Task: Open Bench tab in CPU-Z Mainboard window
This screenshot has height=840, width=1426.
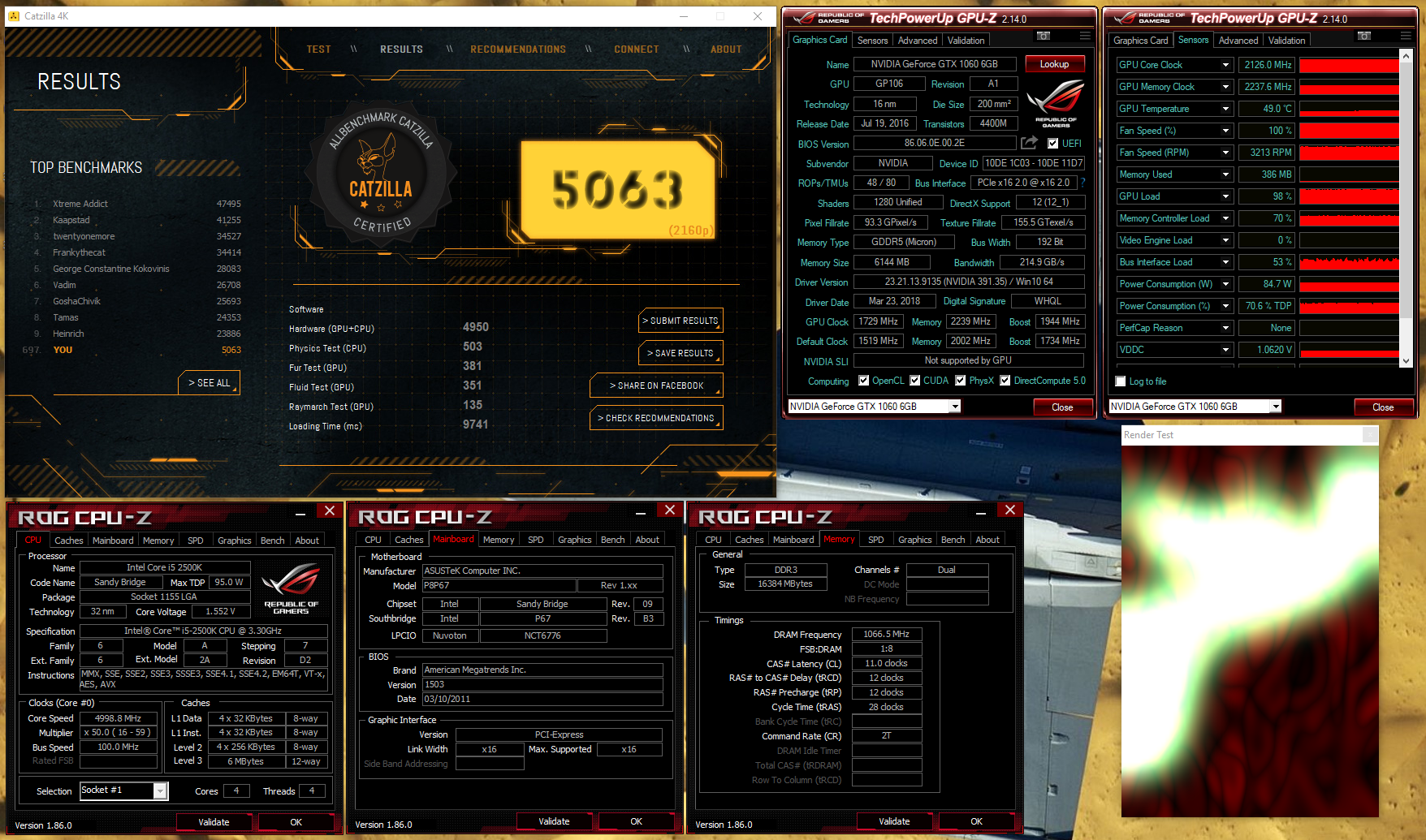Action: [613, 540]
